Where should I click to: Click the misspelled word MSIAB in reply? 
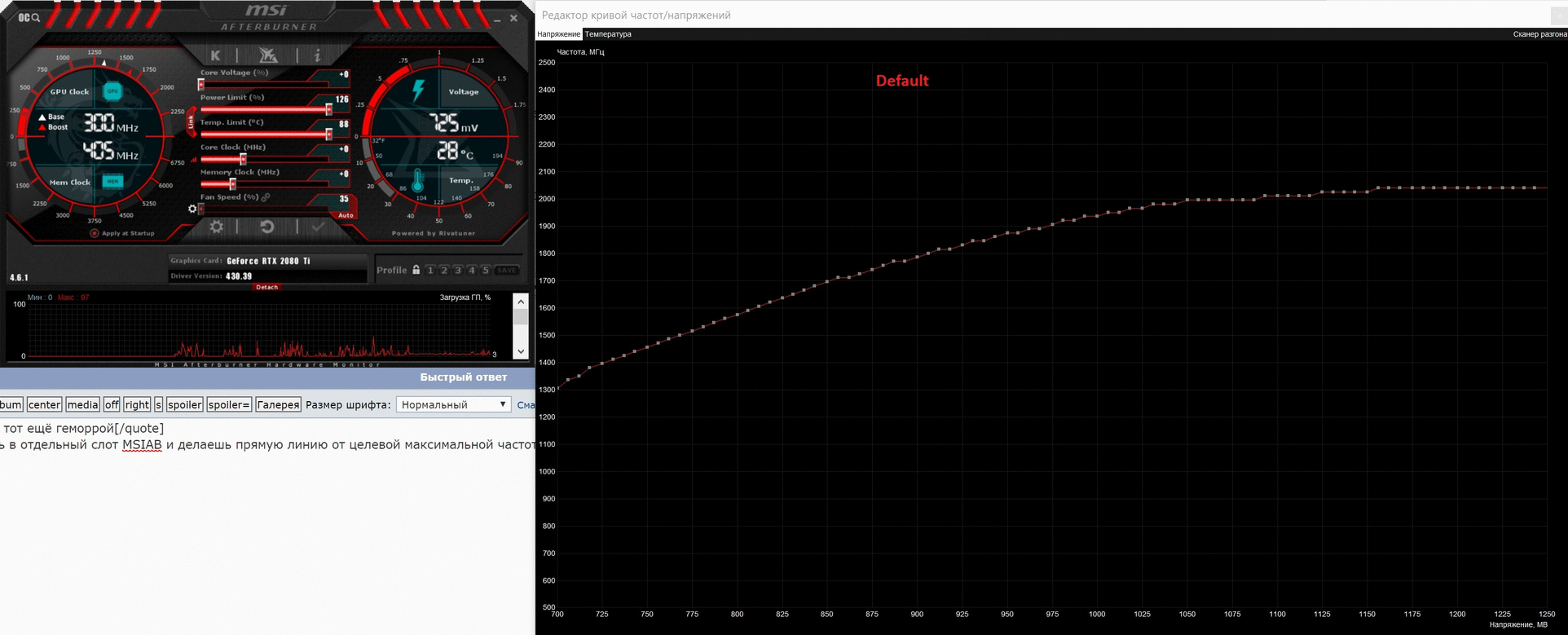[x=142, y=445]
